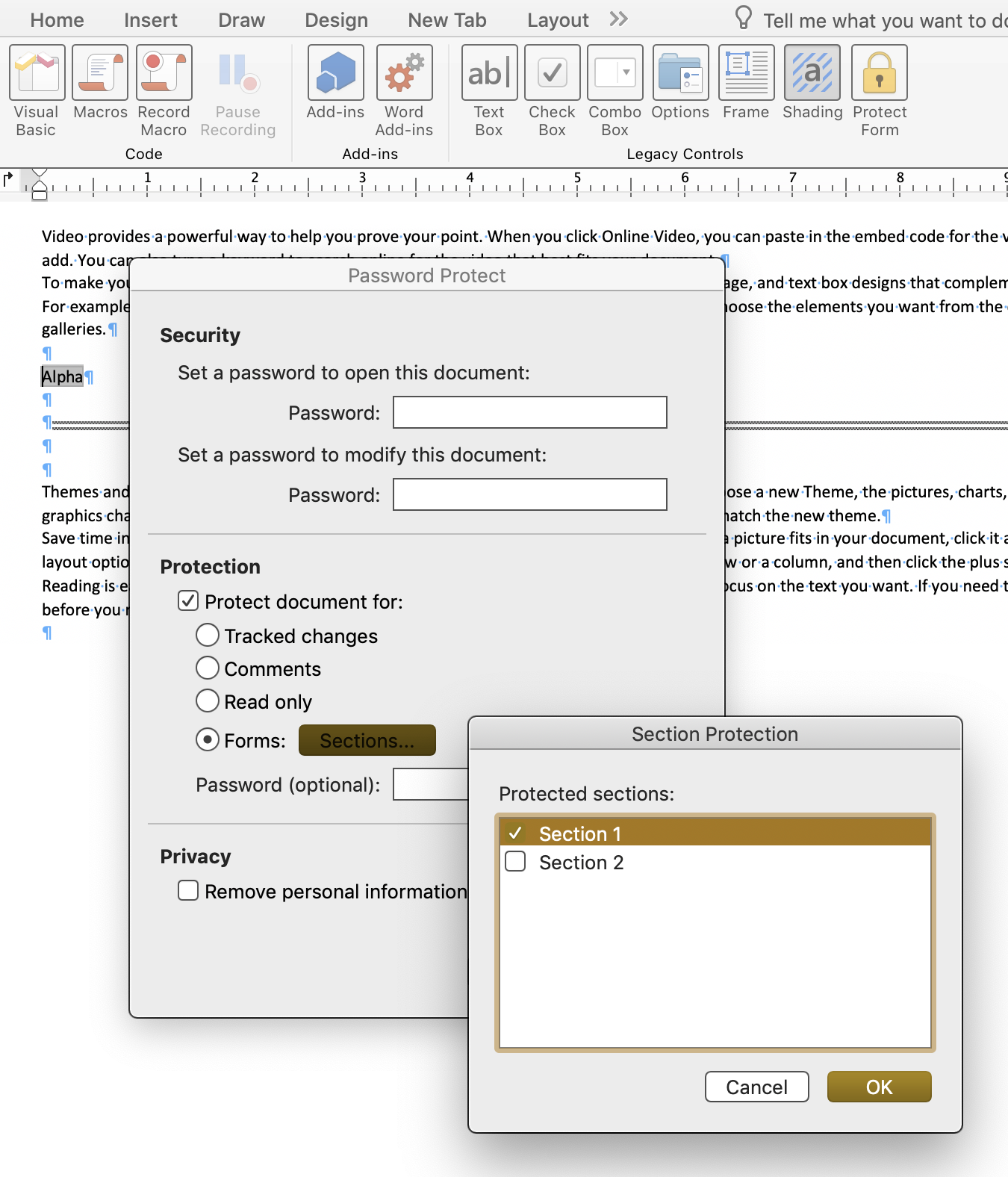Start Record Macro
This screenshot has height=1177, width=1008.
[x=164, y=72]
